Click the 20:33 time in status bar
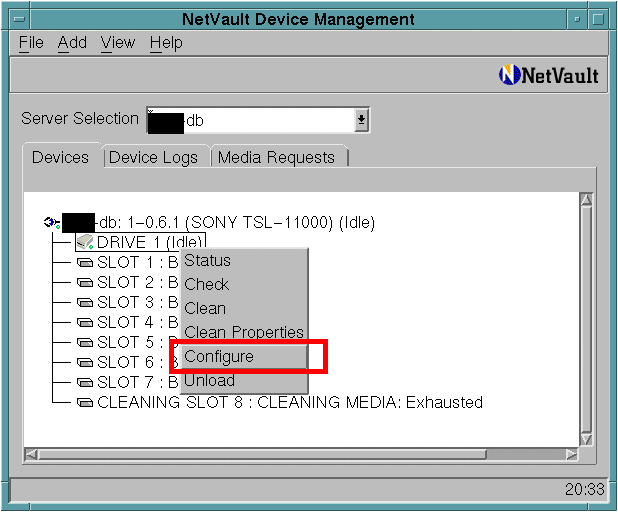Viewport: 618px width, 512px height. [x=585, y=490]
